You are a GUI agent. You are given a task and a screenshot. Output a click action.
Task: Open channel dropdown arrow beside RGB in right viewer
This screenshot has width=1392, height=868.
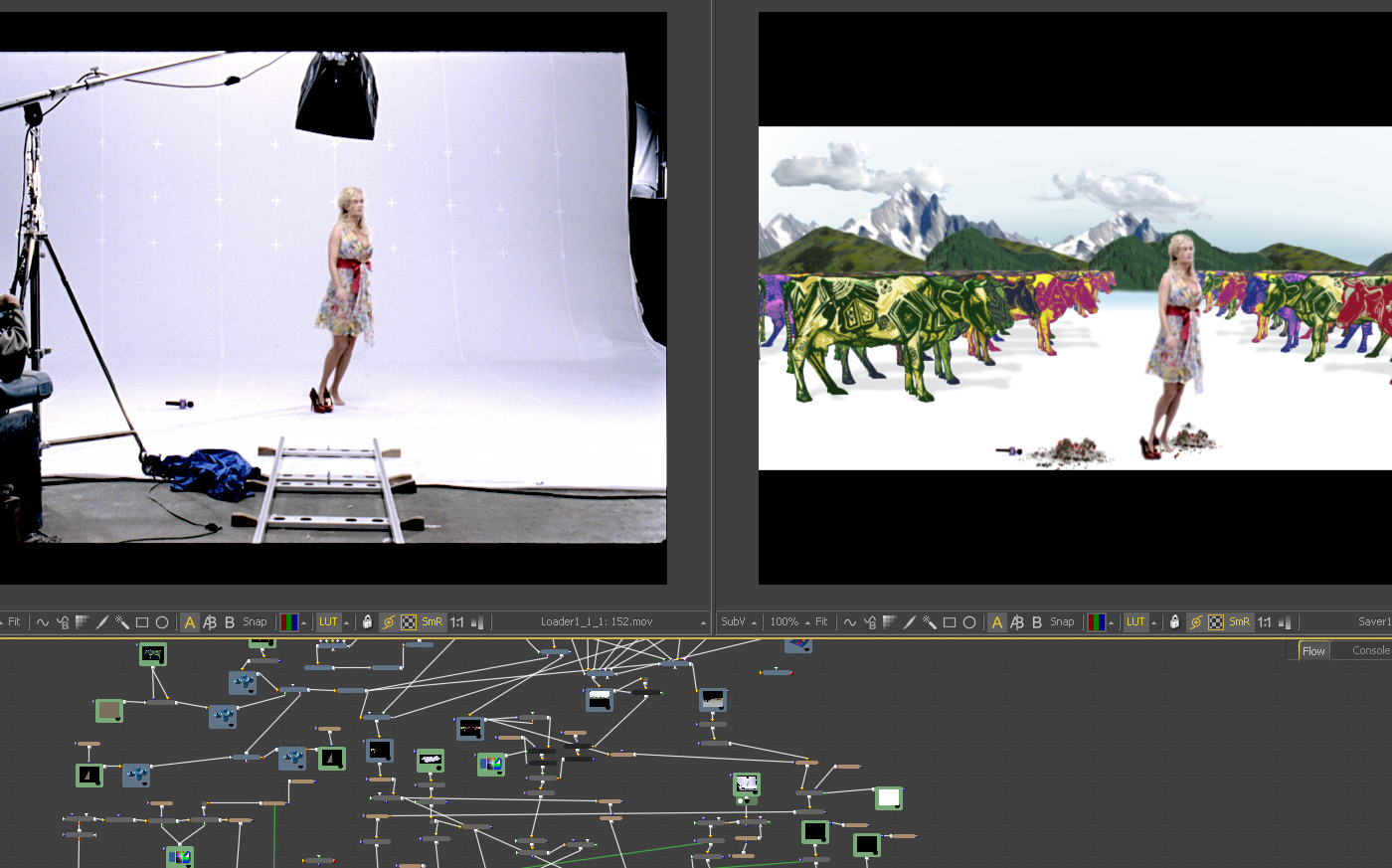coord(1112,623)
